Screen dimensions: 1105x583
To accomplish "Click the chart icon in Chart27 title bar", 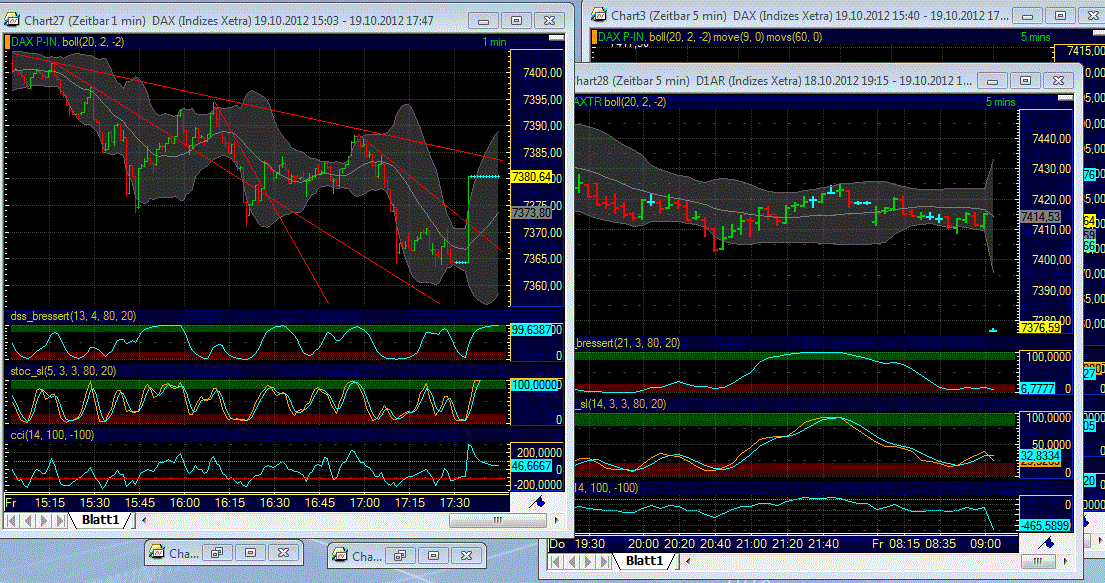I will click(x=14, y=18).
